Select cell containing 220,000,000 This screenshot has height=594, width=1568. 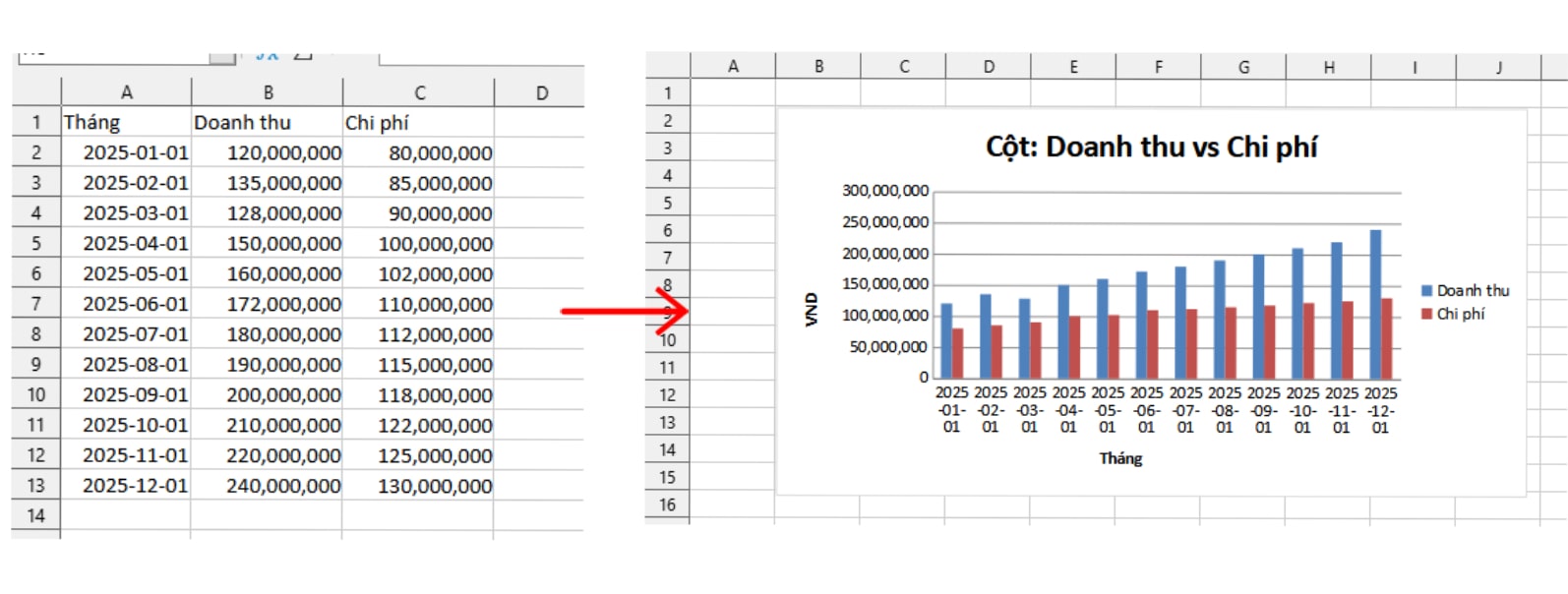267,455
